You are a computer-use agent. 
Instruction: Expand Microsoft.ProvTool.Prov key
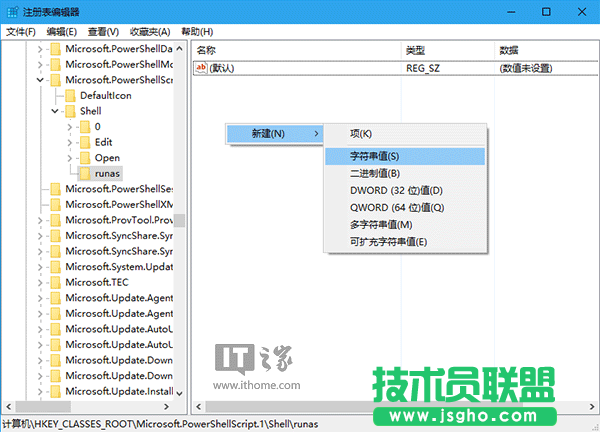tap(40, 220)
